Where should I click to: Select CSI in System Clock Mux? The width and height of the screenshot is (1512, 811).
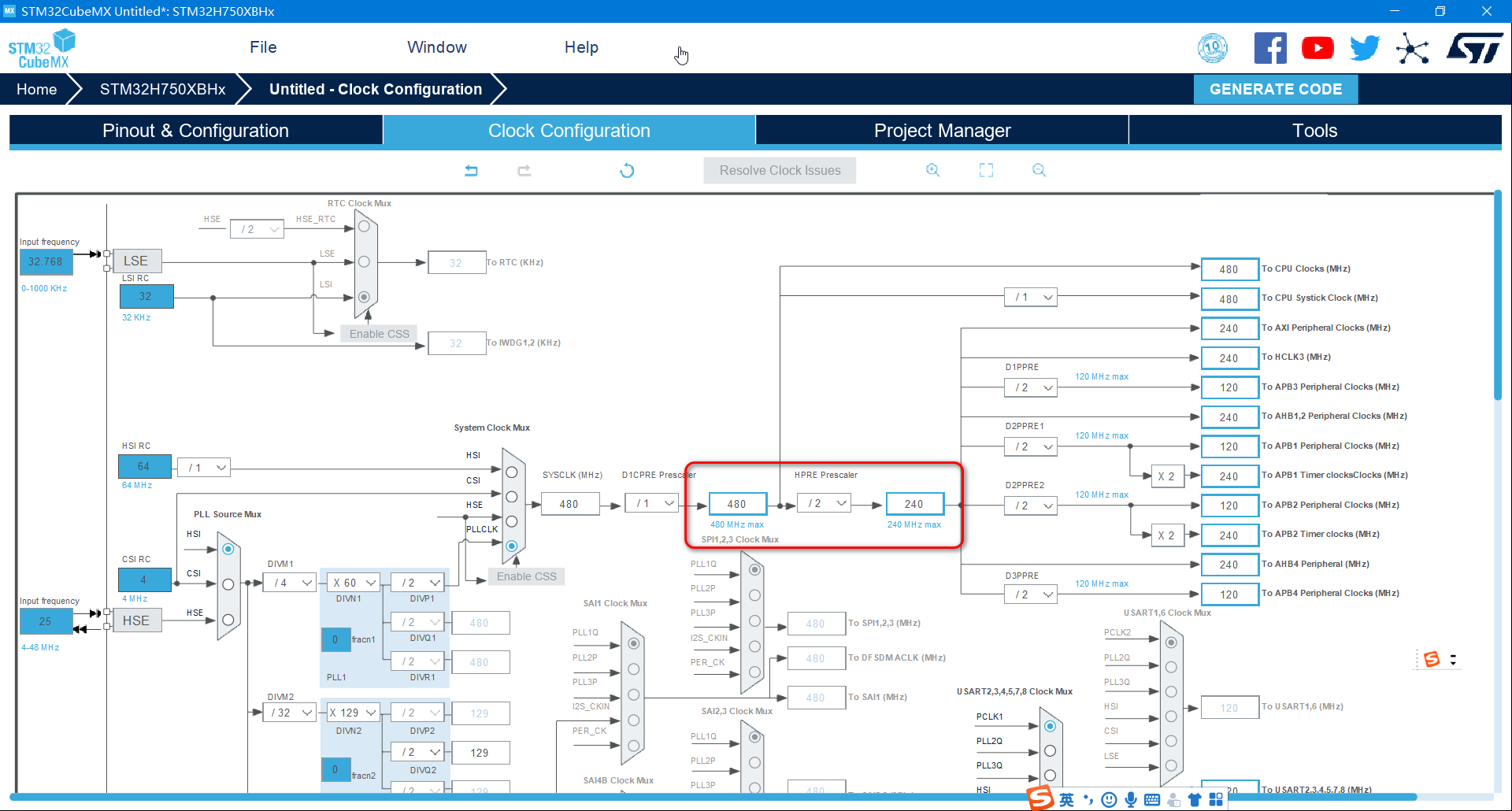[511, 497]
